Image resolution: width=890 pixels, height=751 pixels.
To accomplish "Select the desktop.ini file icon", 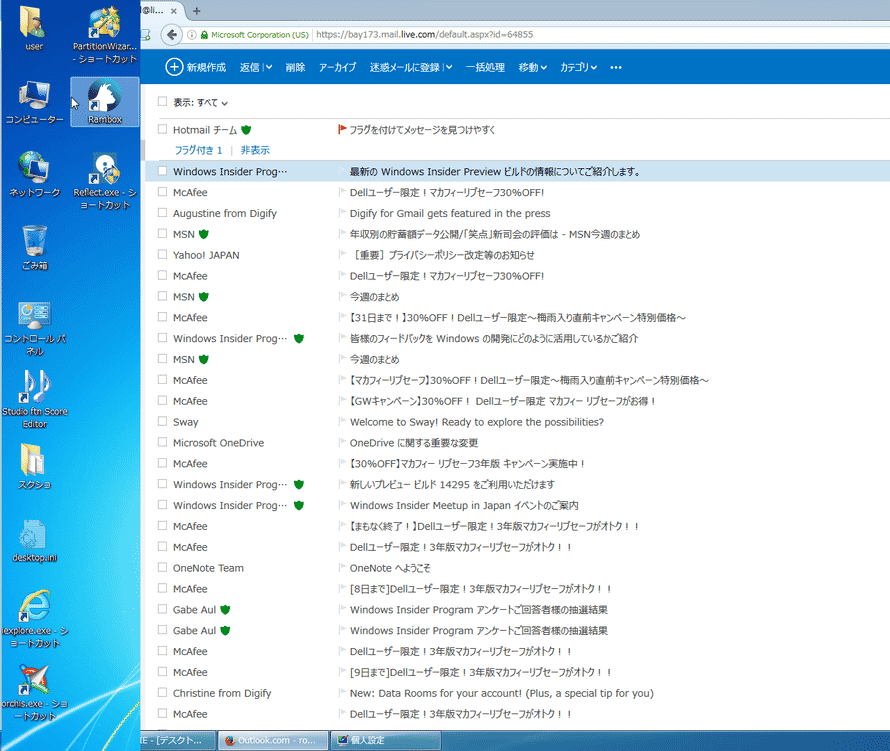I will point(34,540).
